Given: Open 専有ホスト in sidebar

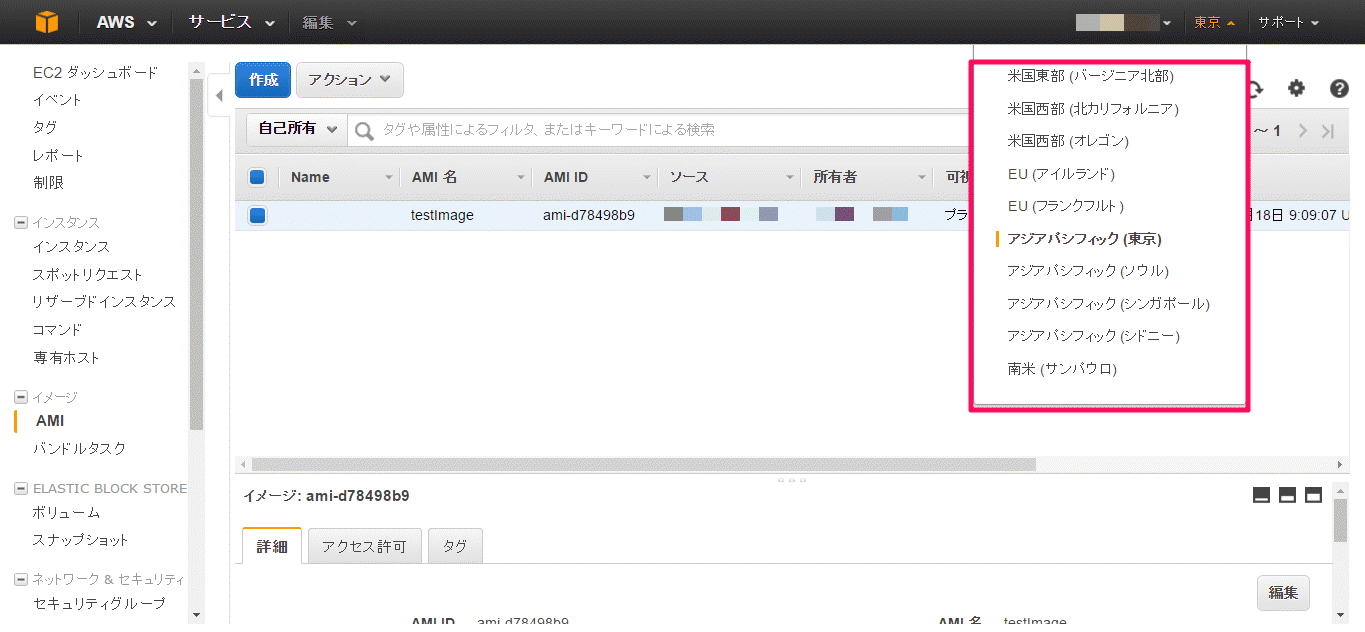Looking at the screenshot, I should click(66, 357).
